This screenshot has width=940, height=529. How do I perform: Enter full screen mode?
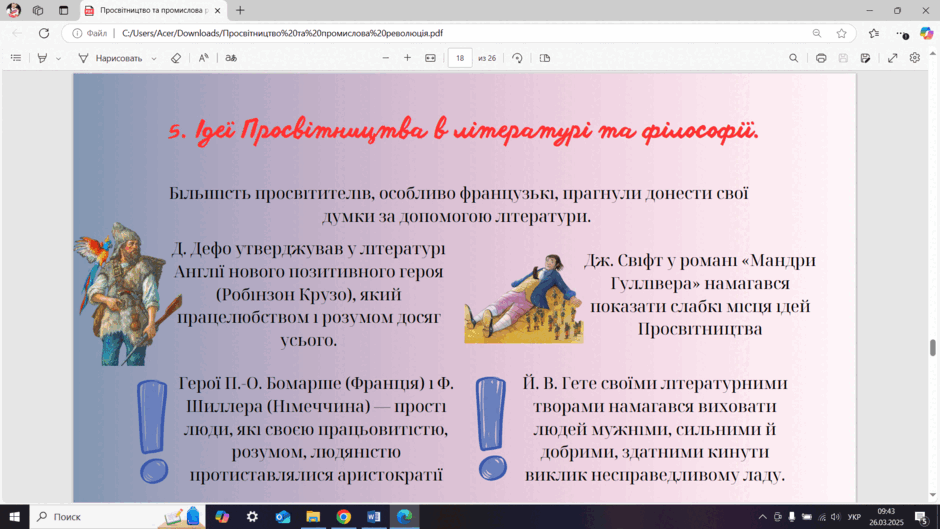(893, 58)
